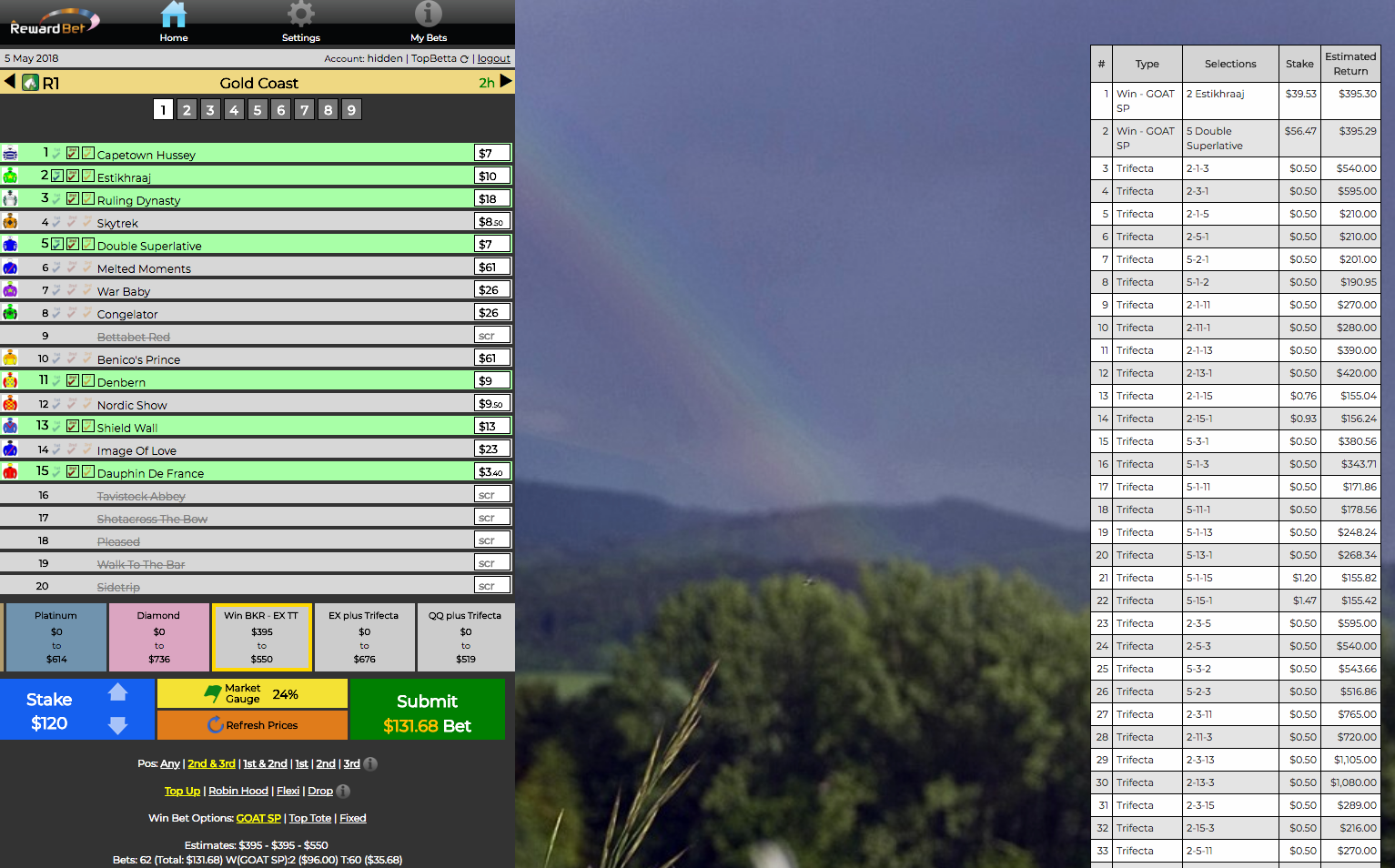This screenshot has height=868, width=1395.
Task: Click the Reward Bet logo
Action: [54, 22]
